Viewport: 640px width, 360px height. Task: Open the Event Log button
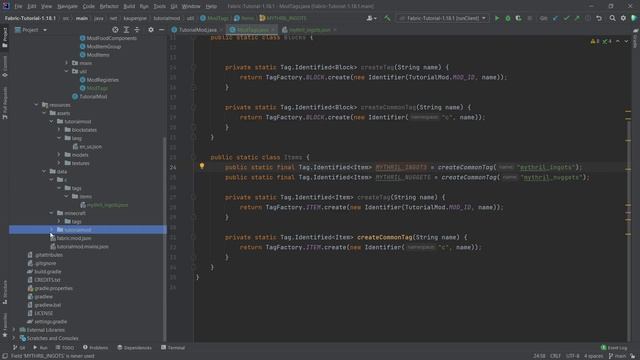coord(614,348)
